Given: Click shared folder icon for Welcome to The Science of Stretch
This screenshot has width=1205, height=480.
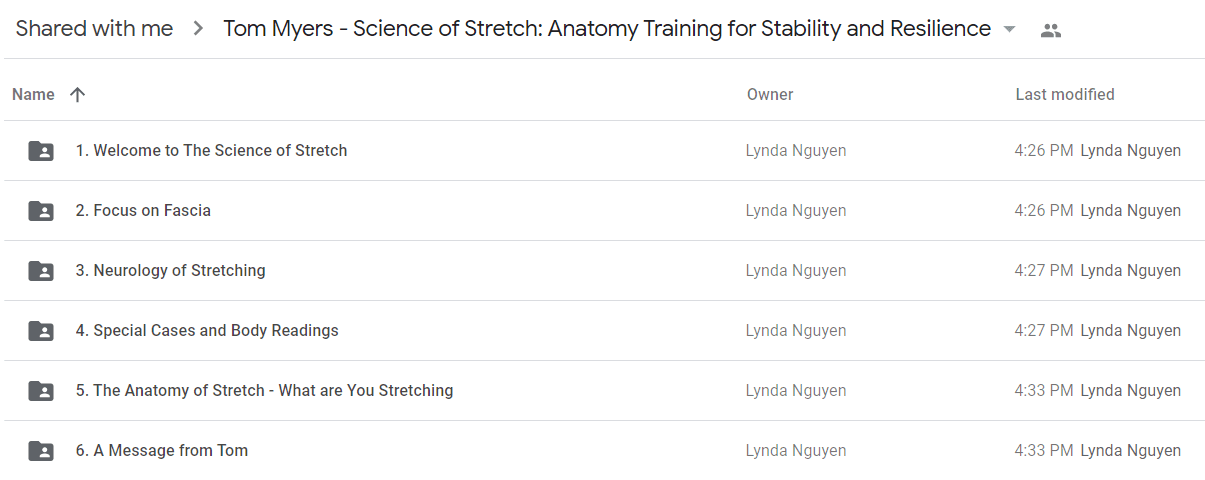Looking at the screenshot, I should click(41, 151).
